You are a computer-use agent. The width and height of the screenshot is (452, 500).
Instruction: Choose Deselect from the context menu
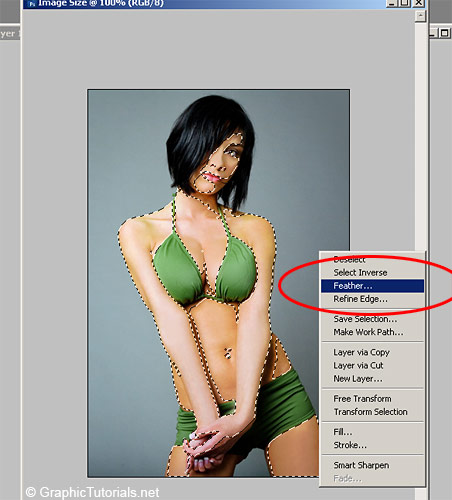pyautogui.click(x=372, y=259)
